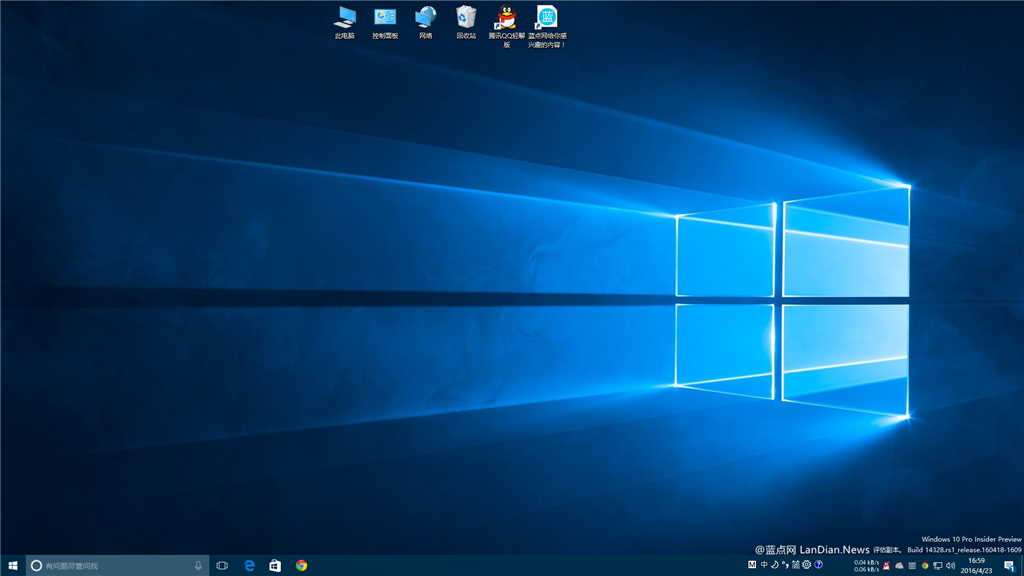Open the calendar by clicking the clock
Viewport: 1024px width, 576px height.
[x=975, y=566]
